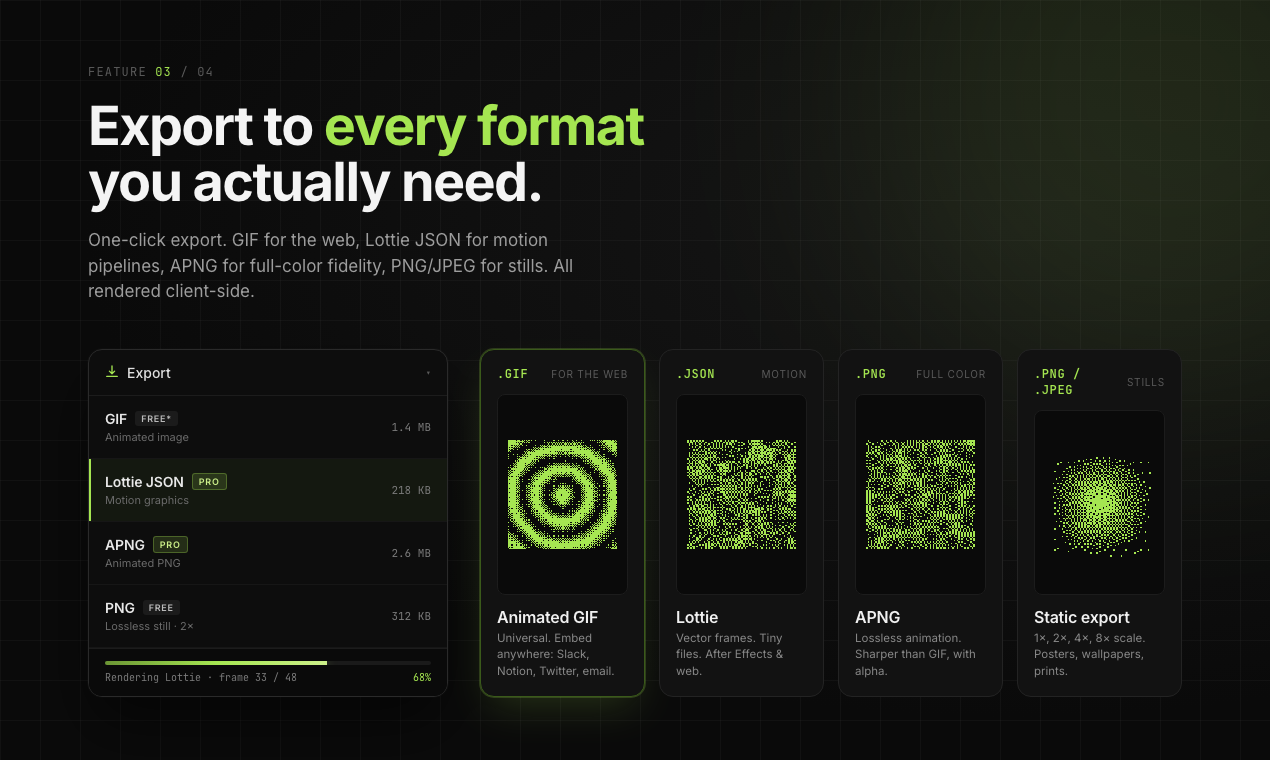1270x760 pixels.
Task: Click the 312 KB file size value
Action: pyautogui.click(x=411, y=616)
